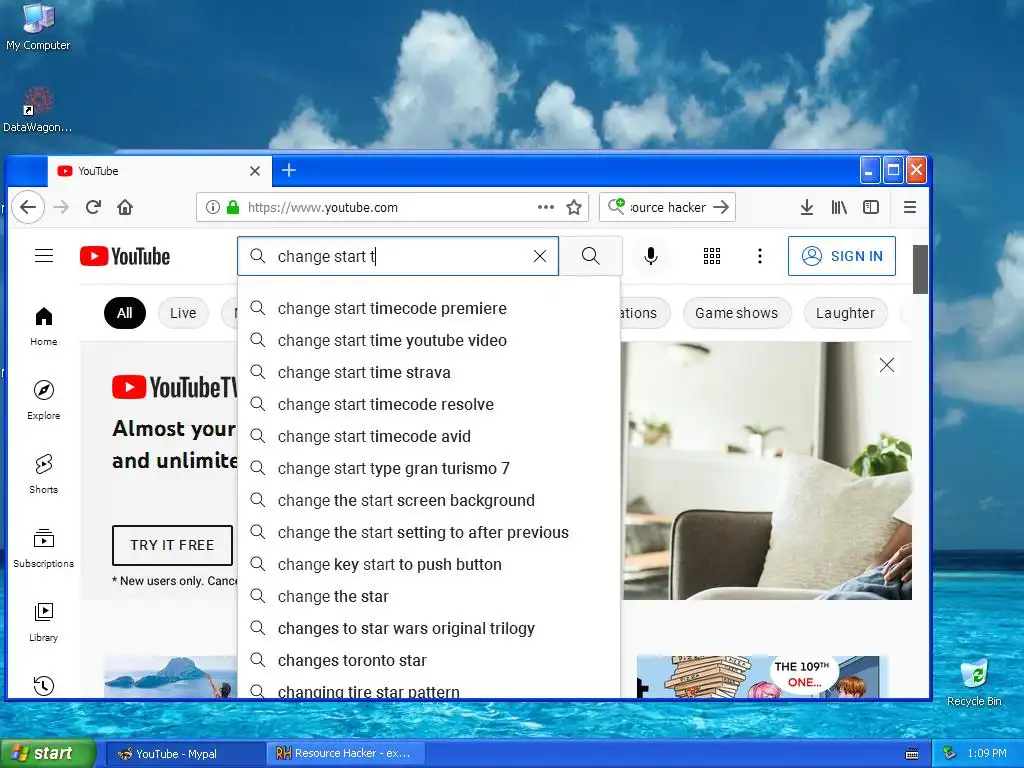Screen dimensions: 1024x768
Task: Select the Recycle Bin desktop icon
Action: tap(974, 682)
